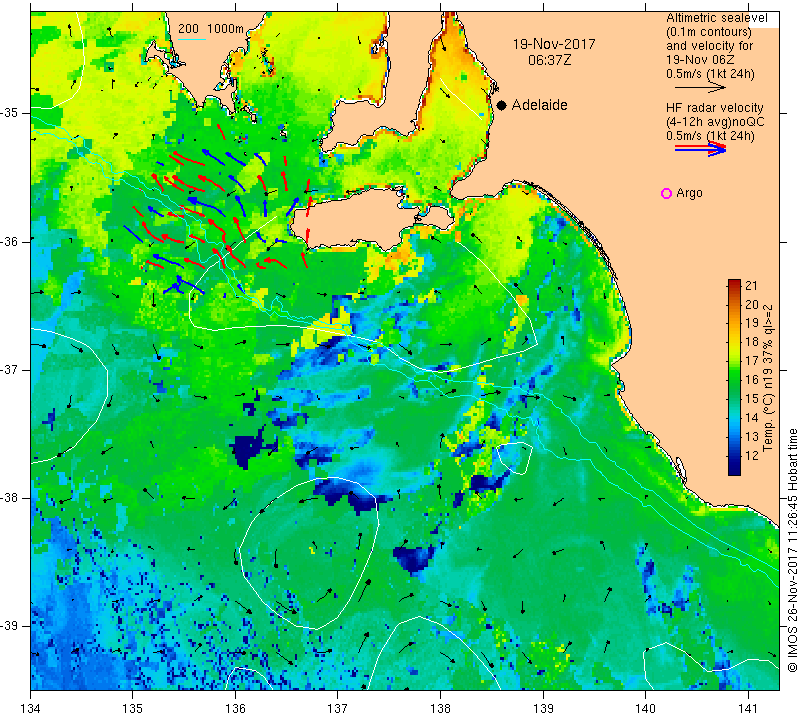This screenshot has width=800, height=720.
Task: Click the latitude label -37
Action: pyautogui.click(x=10, y=369)
